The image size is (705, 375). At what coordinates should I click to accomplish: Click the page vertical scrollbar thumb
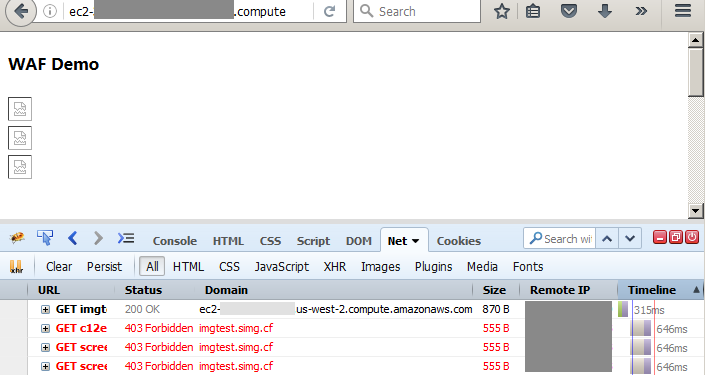pyautogui.click(x=696, y=71)
